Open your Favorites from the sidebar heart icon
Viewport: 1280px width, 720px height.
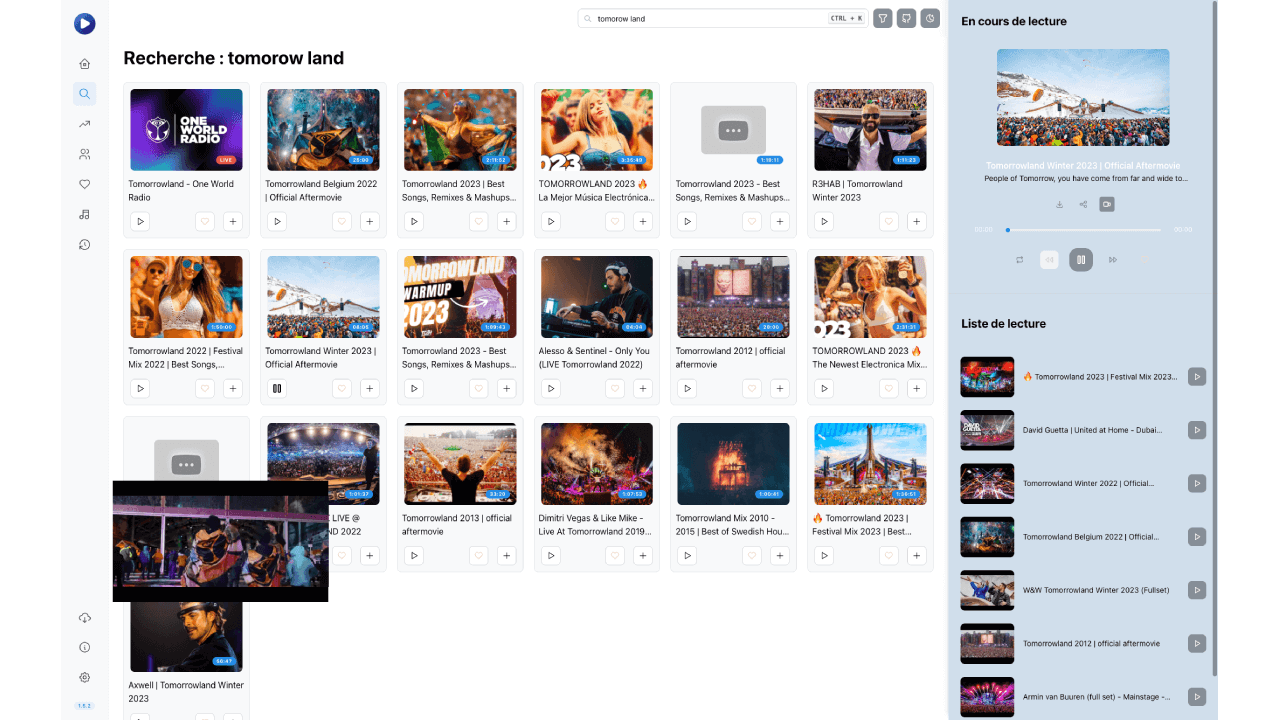click(85, 183)
